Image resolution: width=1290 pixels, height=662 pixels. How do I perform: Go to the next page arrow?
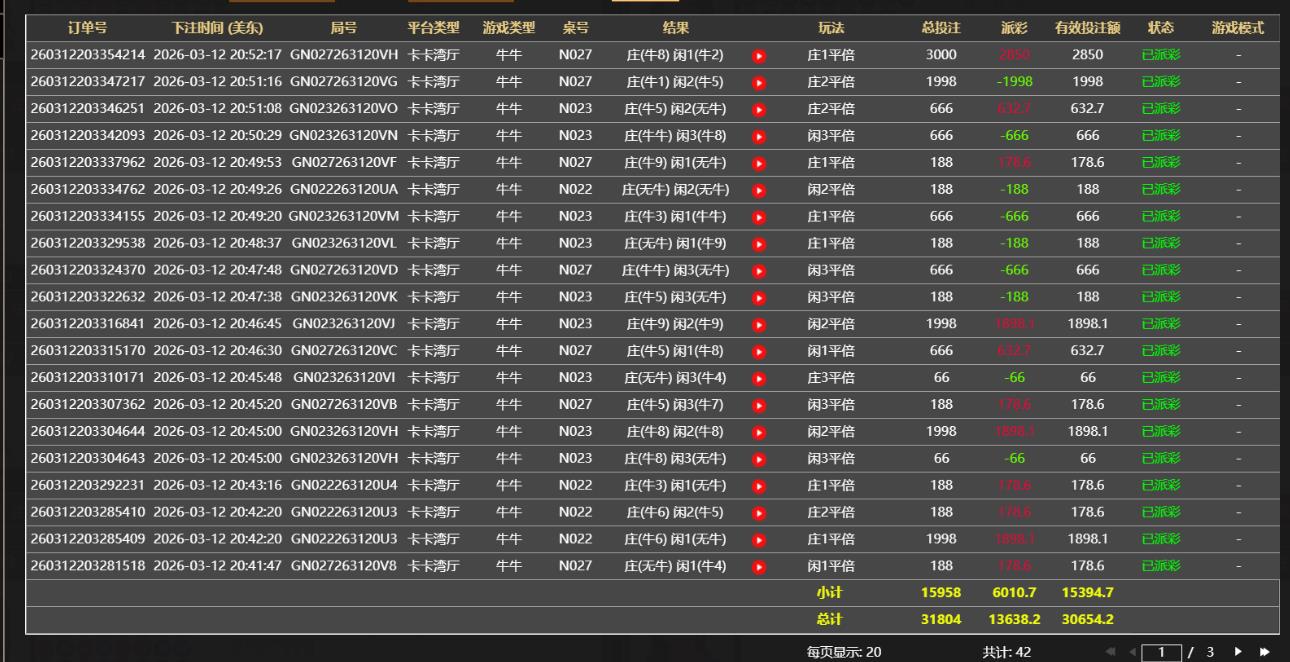click(1240, 652)
